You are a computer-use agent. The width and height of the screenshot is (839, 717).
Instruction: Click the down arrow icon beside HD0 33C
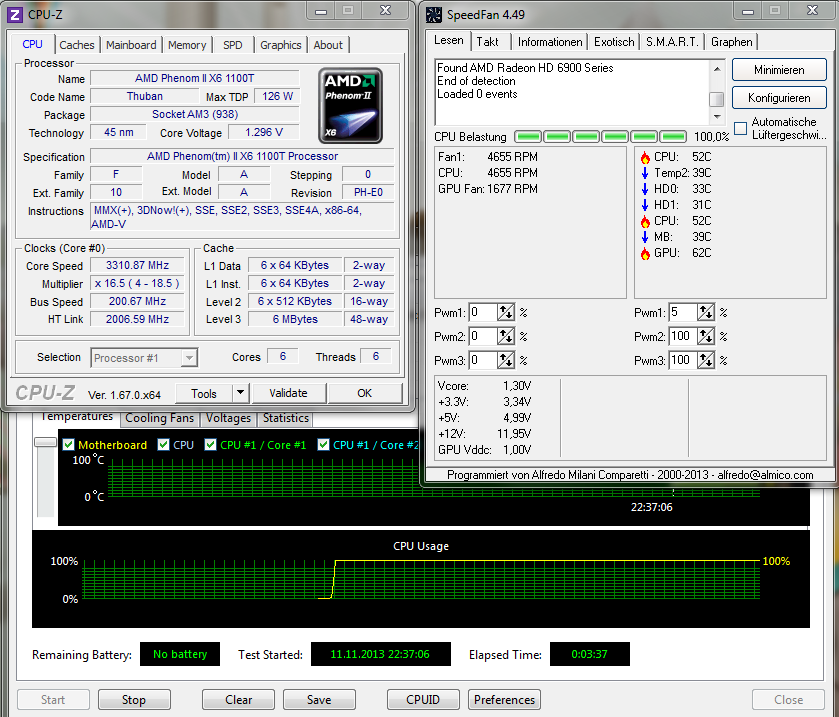pos(645,189)
